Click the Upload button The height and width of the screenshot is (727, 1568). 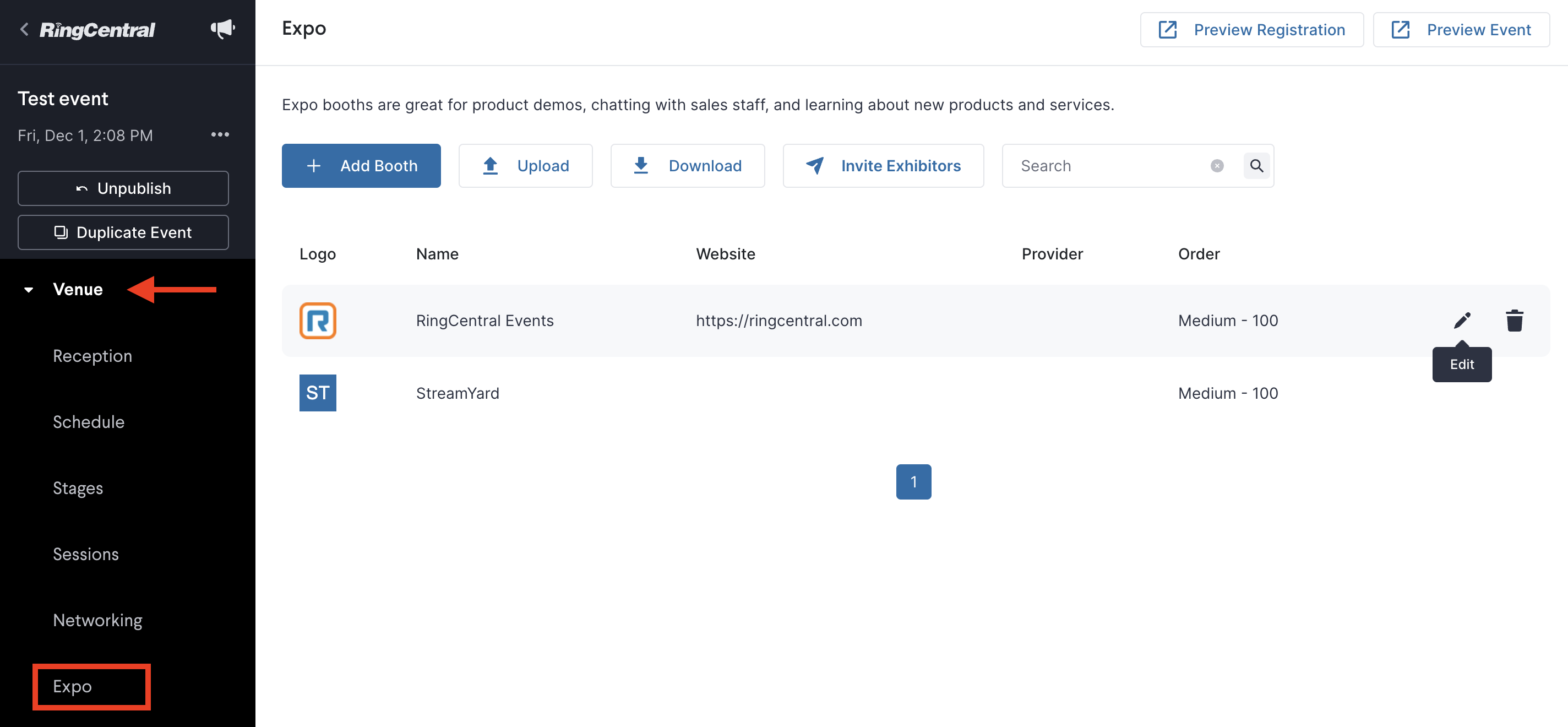[x=525, y=166]
